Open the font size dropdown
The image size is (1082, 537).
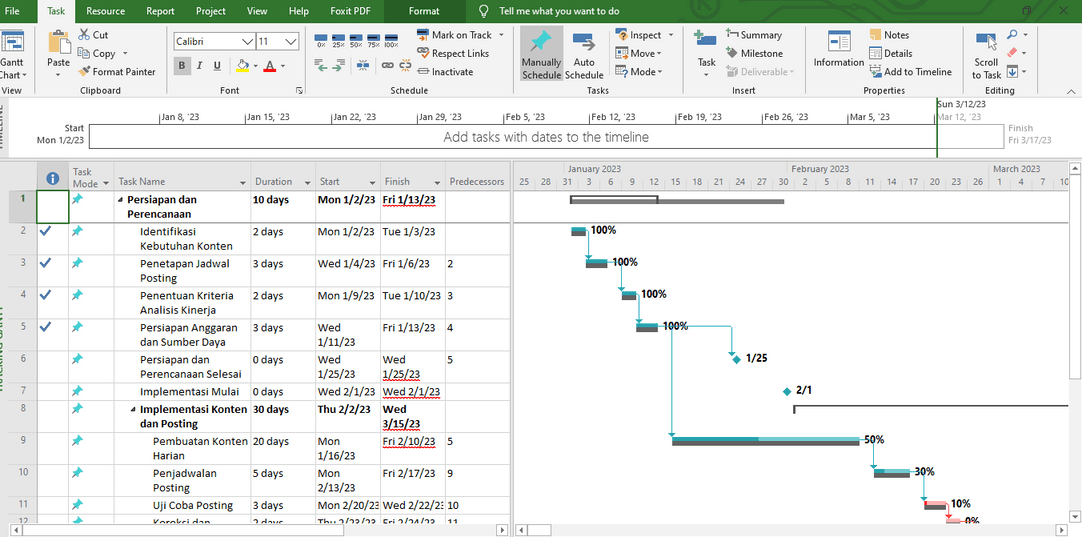pyautogui.click(x=292, y=41)
